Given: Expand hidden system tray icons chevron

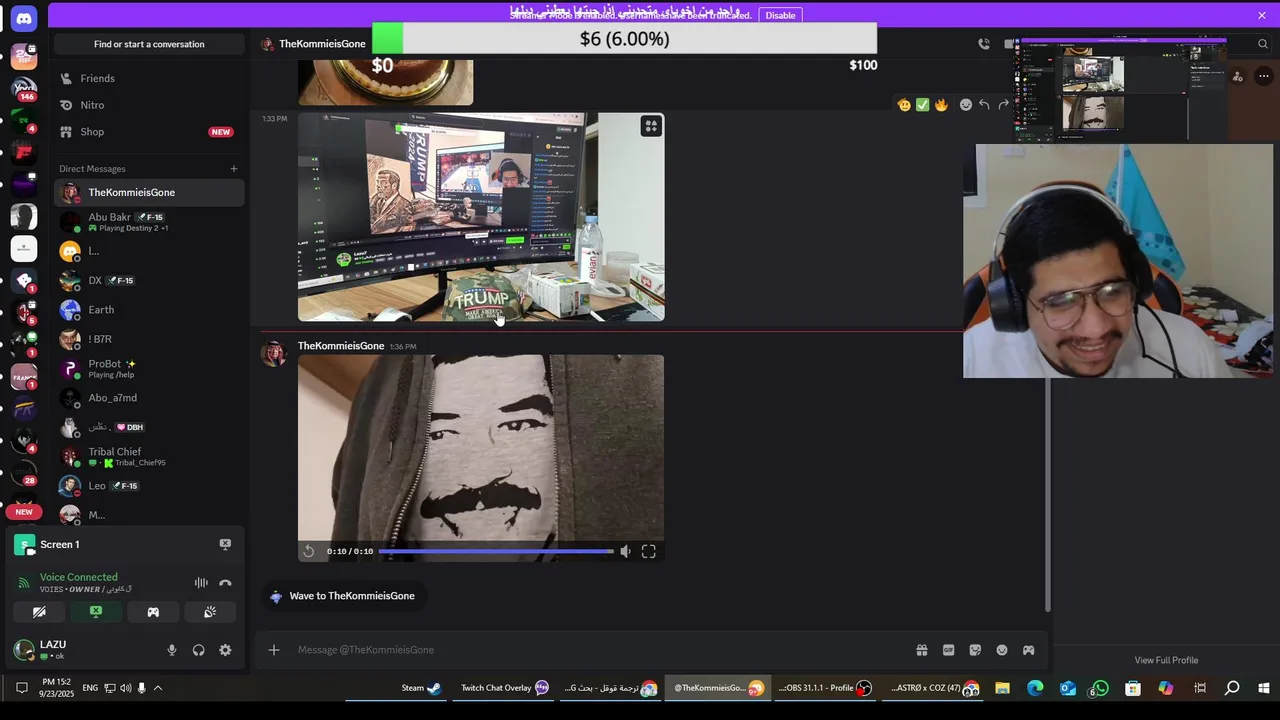Looking at the screenshot, I should click(158, 688).
